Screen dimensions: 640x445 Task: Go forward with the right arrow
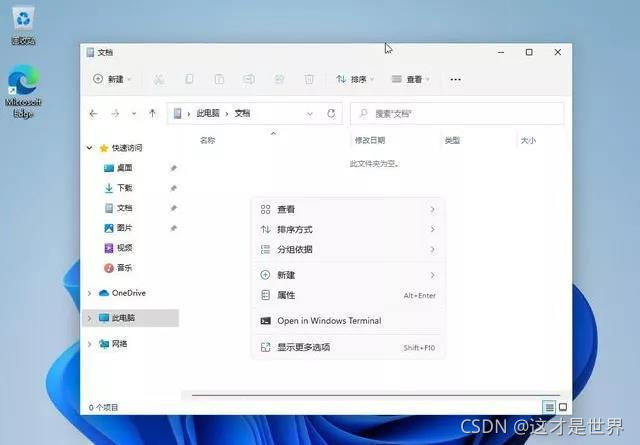coord(116,113)
